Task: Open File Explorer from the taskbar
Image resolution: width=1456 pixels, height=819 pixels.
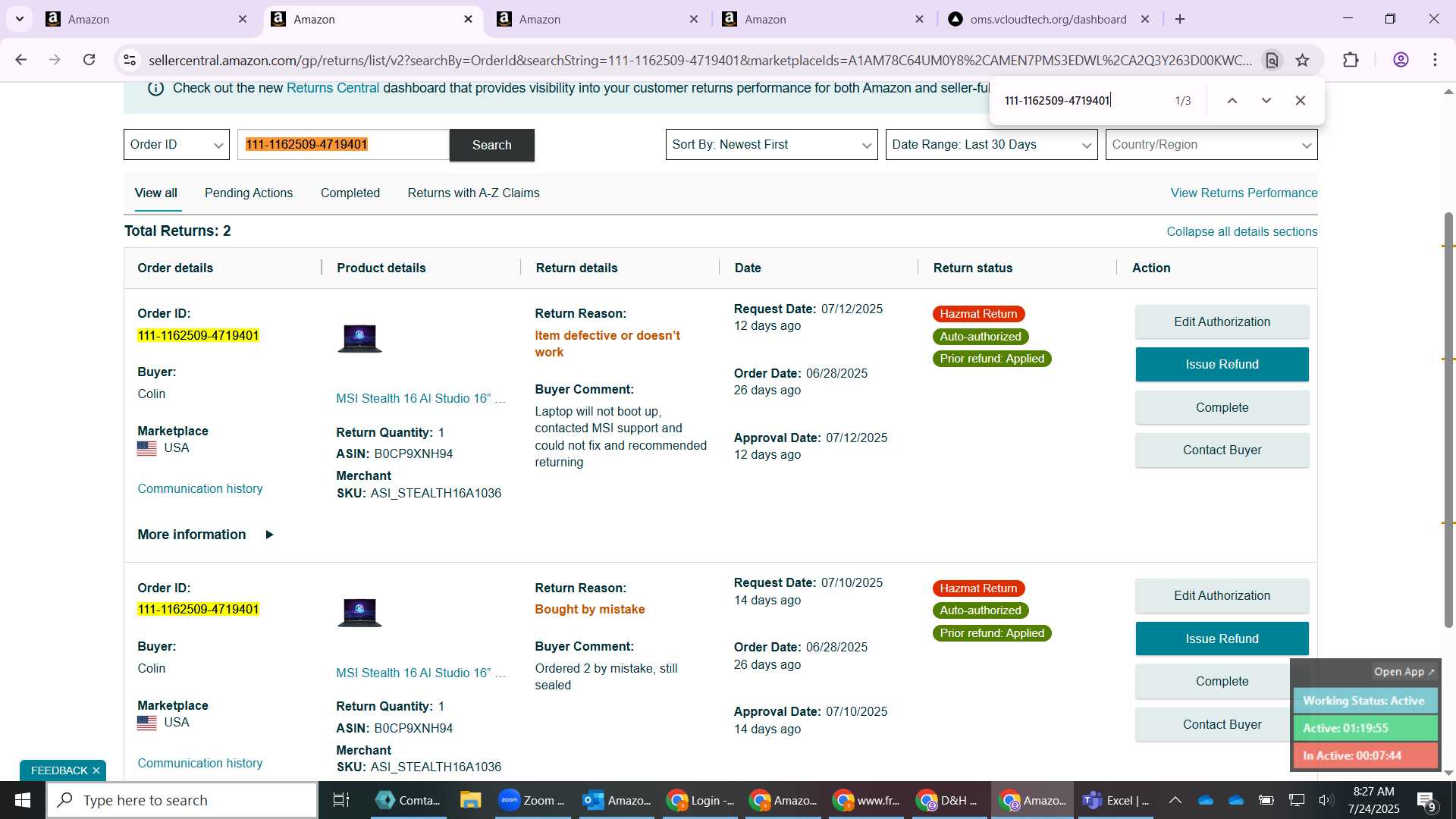Action: tap(470, 800)
